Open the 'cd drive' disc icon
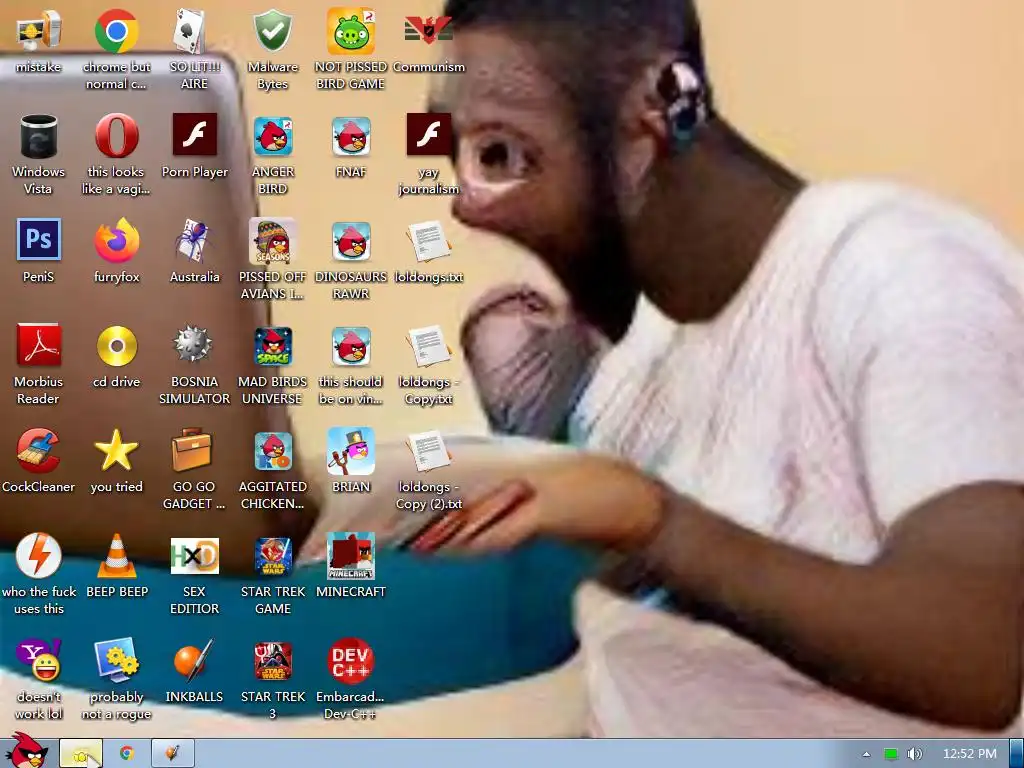The height and width of the screenshot is (768, 1024). [x=116, y=345]
